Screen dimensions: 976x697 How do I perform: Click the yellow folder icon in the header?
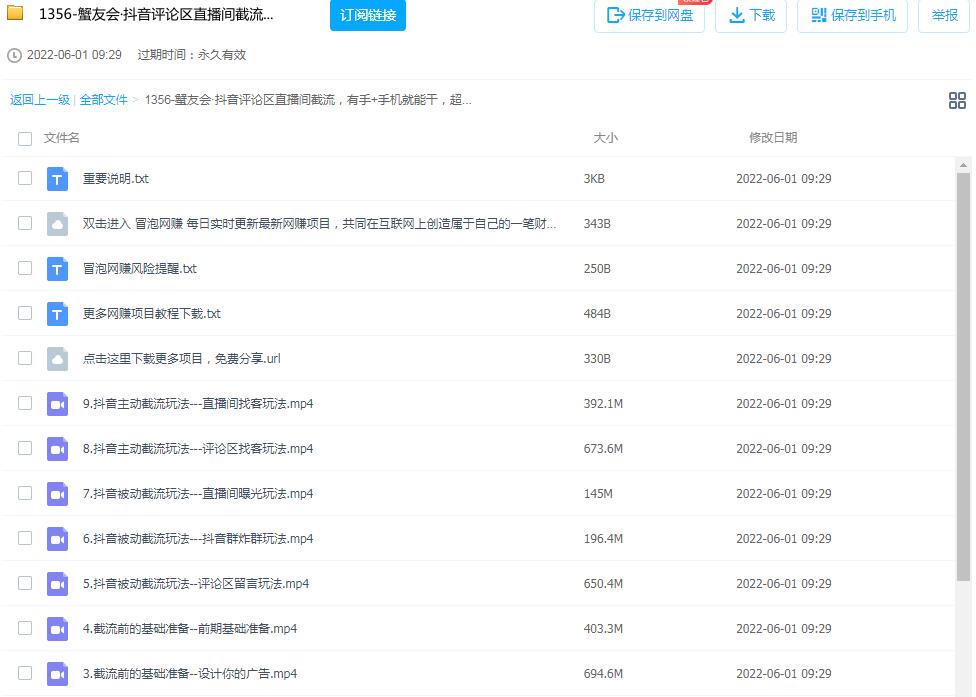pyautogui.click(x=15, y=12)
